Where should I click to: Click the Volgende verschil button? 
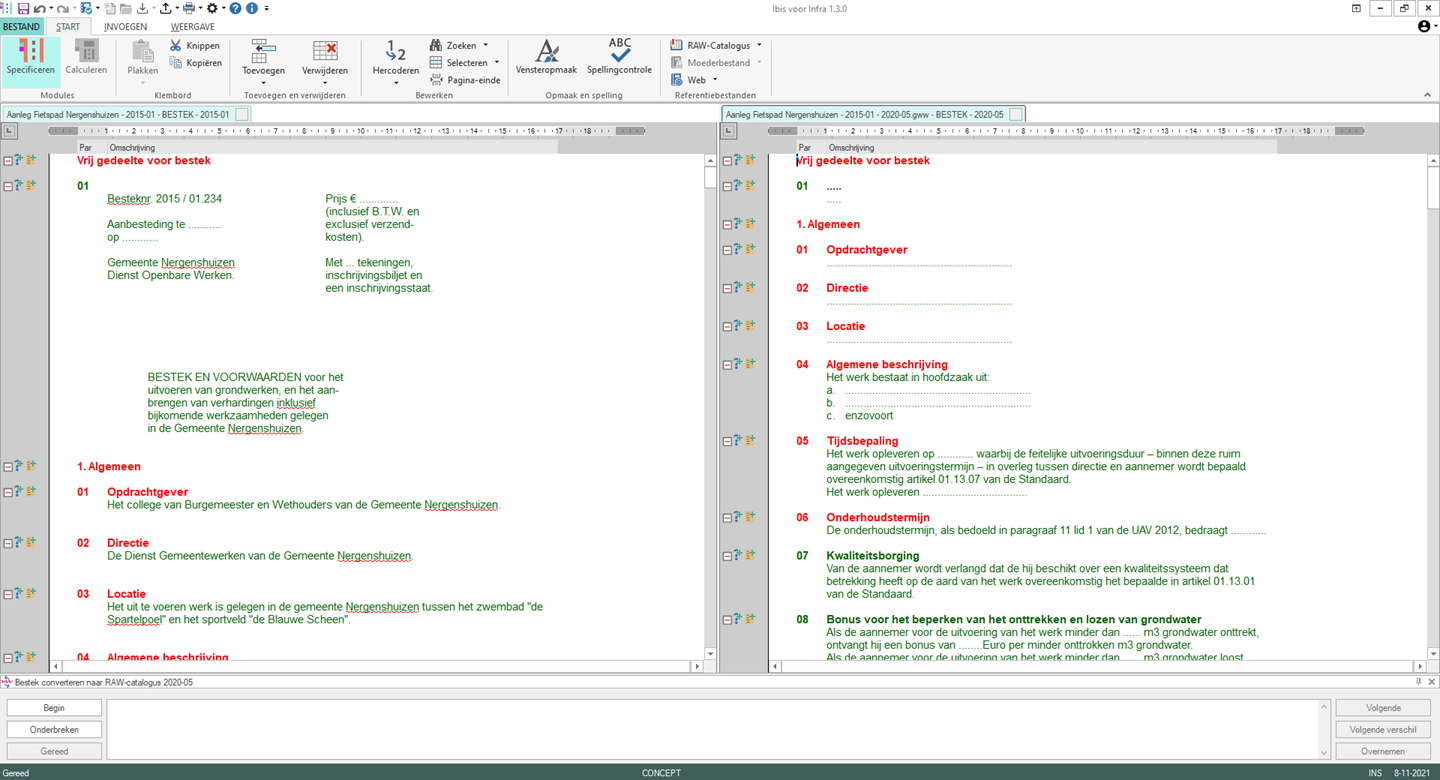[x=1383, y=730]
